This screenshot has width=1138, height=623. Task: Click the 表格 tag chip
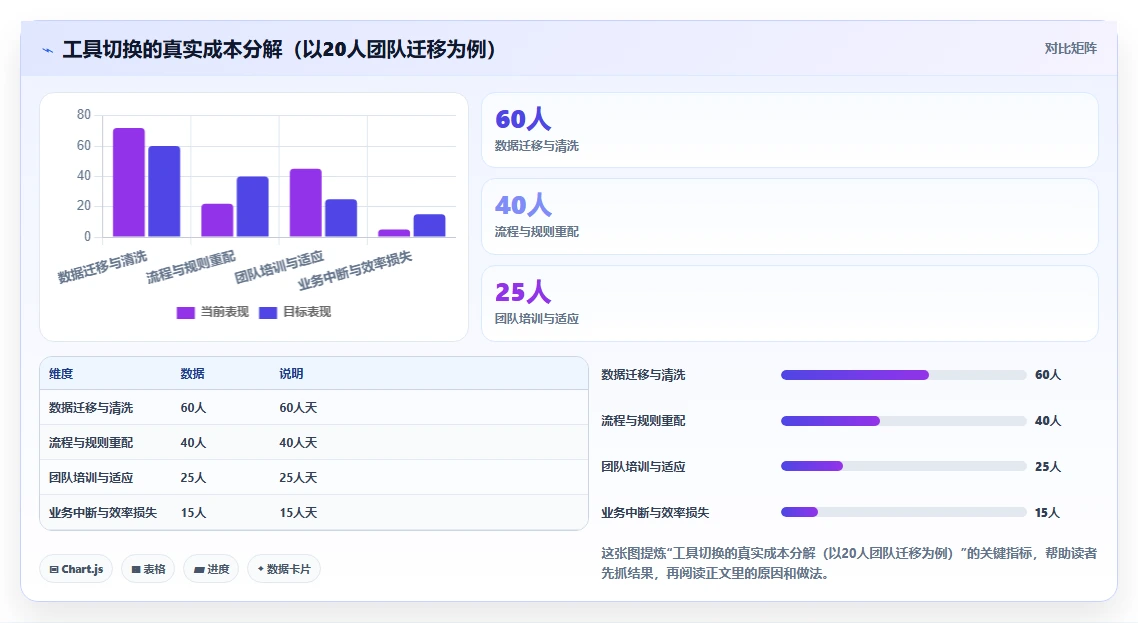tap(148, 569)
